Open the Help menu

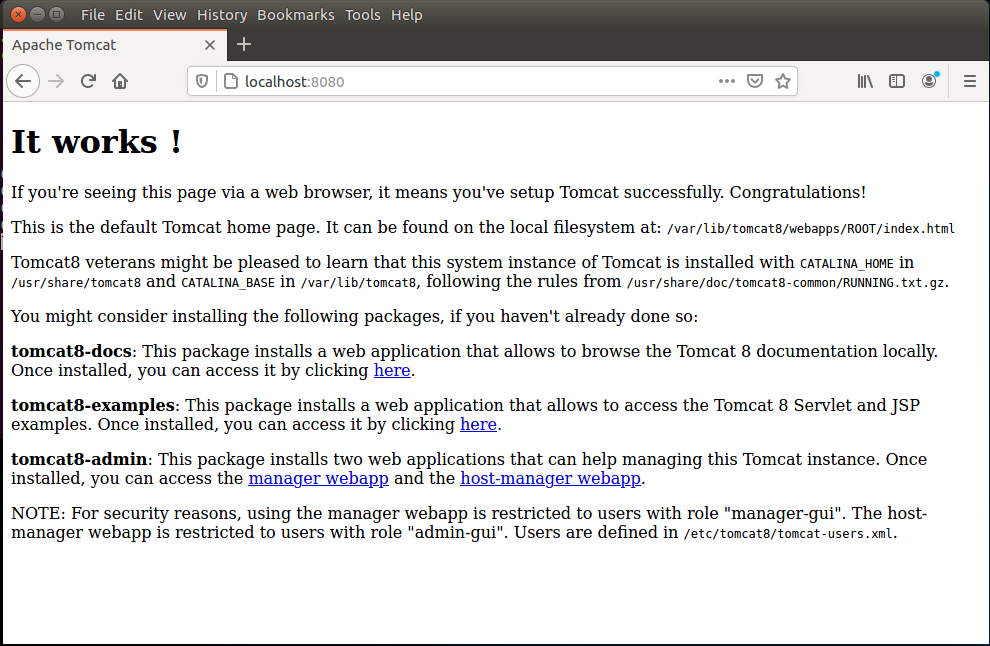[407, 15]
